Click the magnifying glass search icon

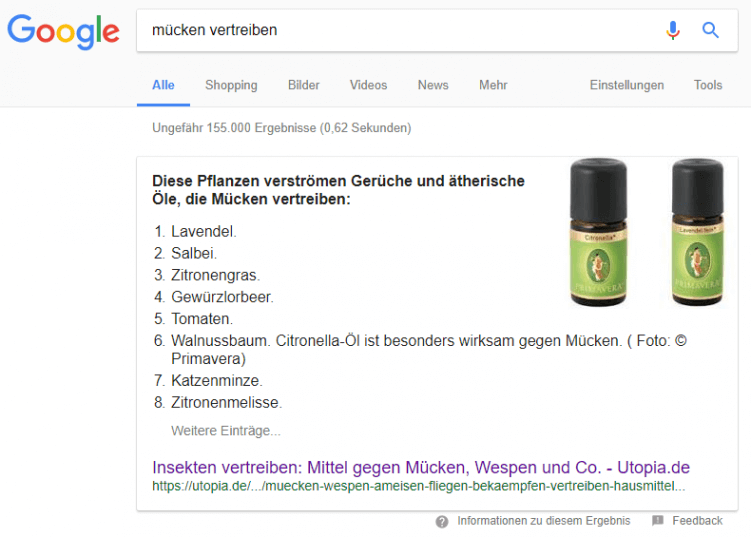click(x=711, y=30)
